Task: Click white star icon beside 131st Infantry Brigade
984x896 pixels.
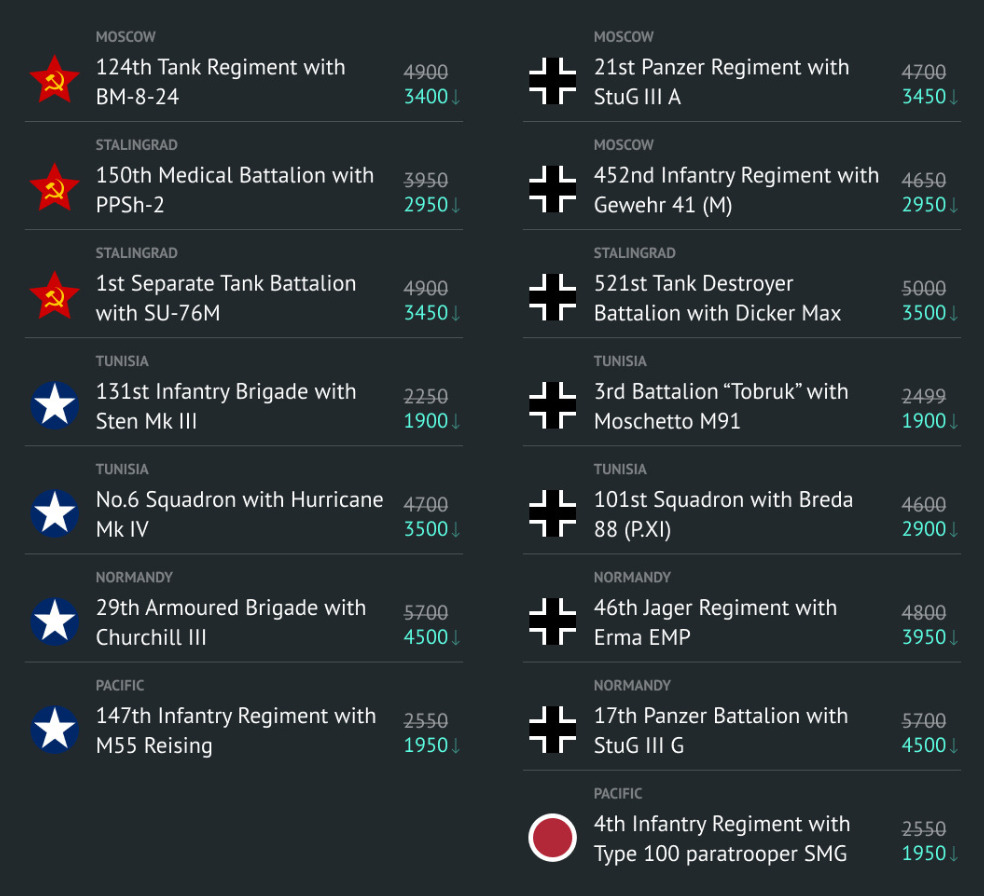Action: tap(54, 405)
